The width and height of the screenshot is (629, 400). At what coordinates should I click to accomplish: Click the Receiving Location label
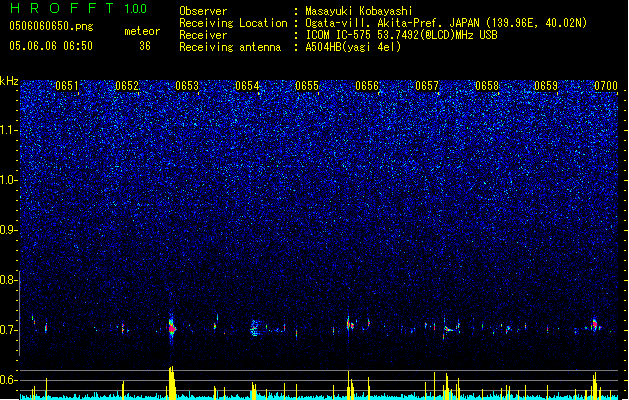(233, 23)
